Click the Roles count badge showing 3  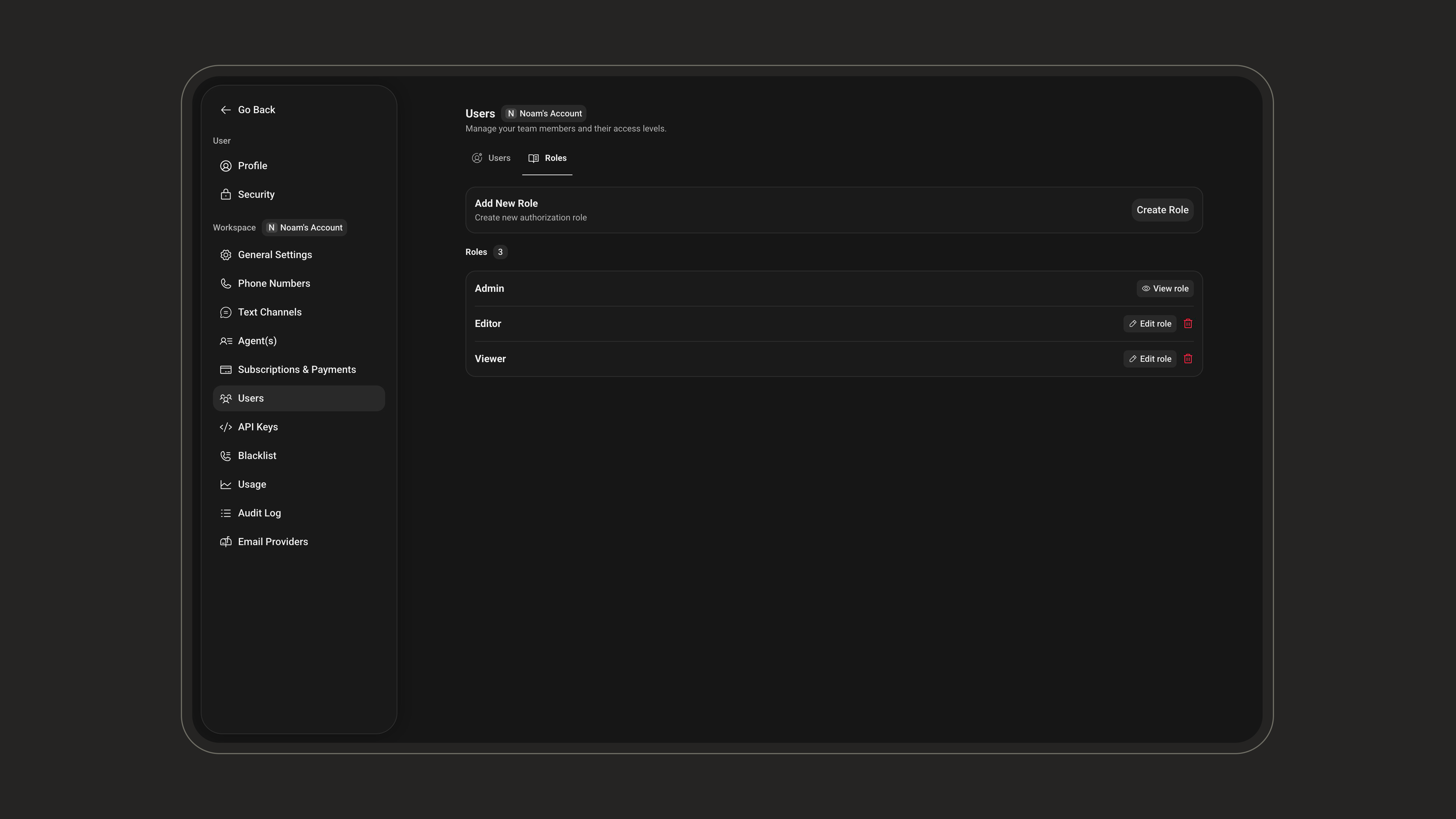coord(500,252)
